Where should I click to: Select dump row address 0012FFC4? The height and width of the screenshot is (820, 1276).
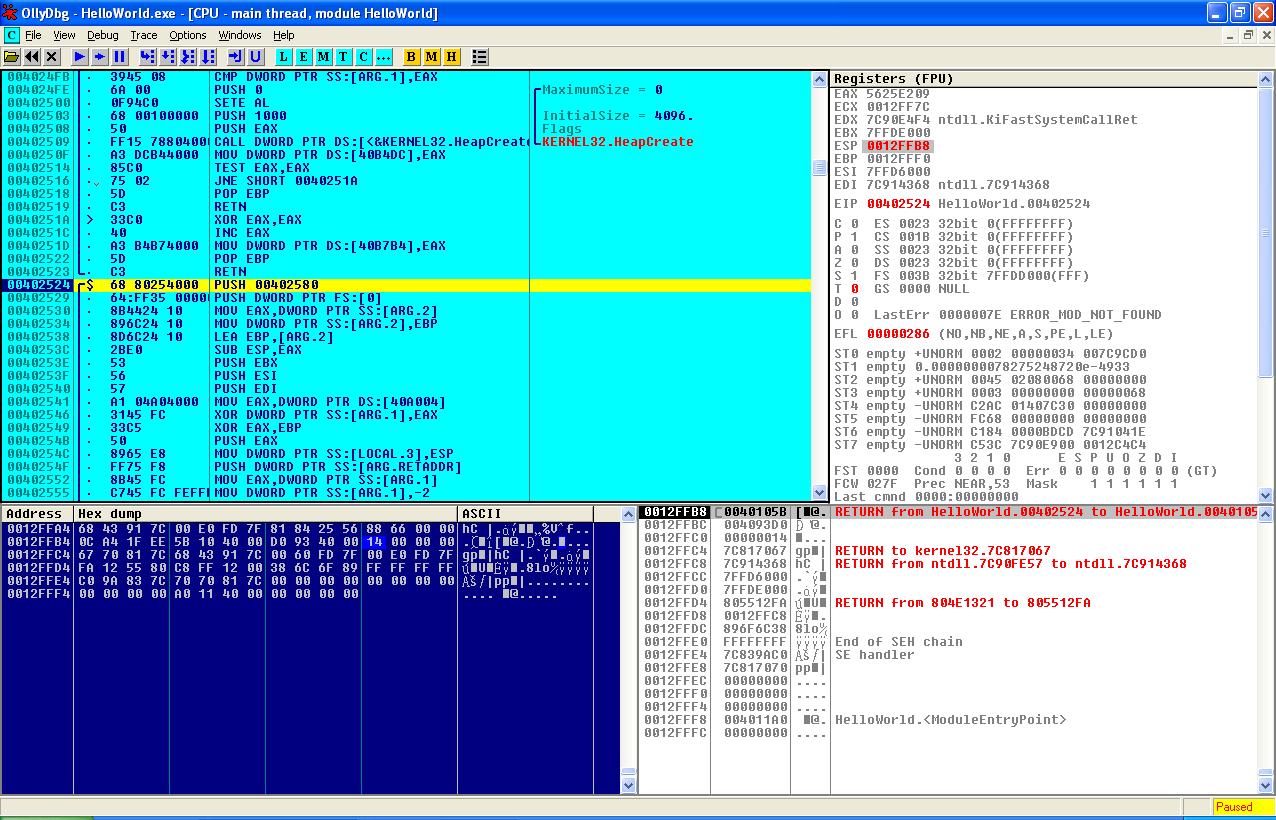click(39, 555)
